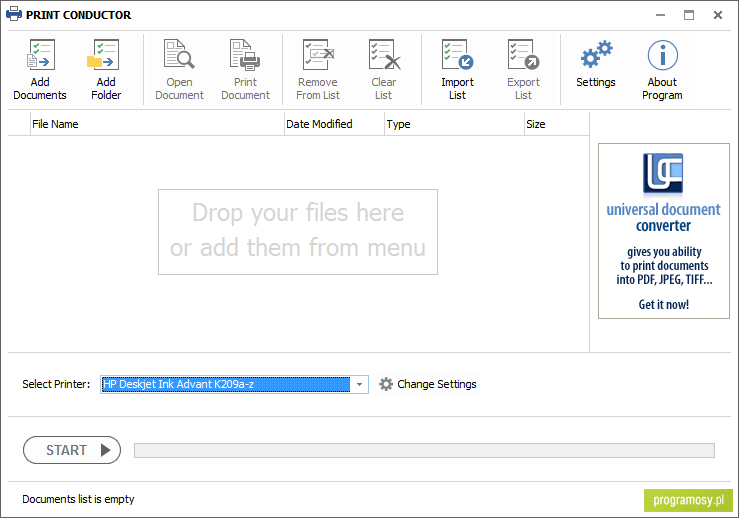Close the Print Conductor window
The width and height of the screenshot is (739, 518).
pos(718,15)
